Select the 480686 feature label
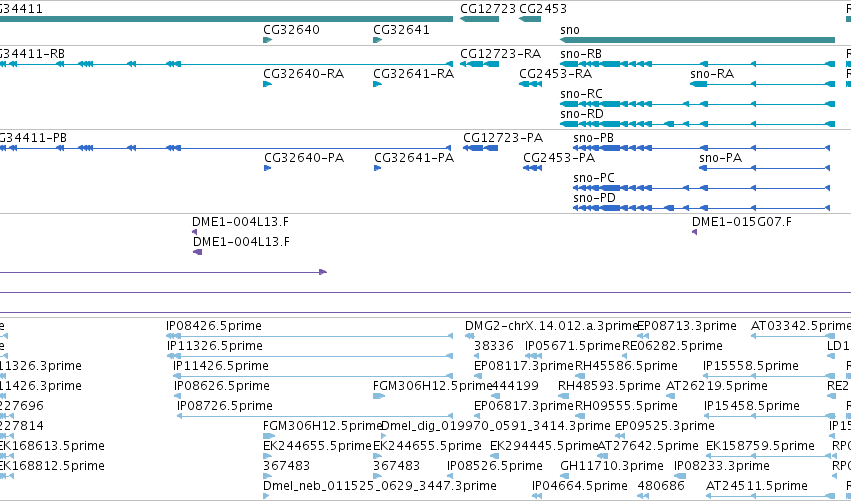The width and height of the screenshot is (851, 501). 662,486
